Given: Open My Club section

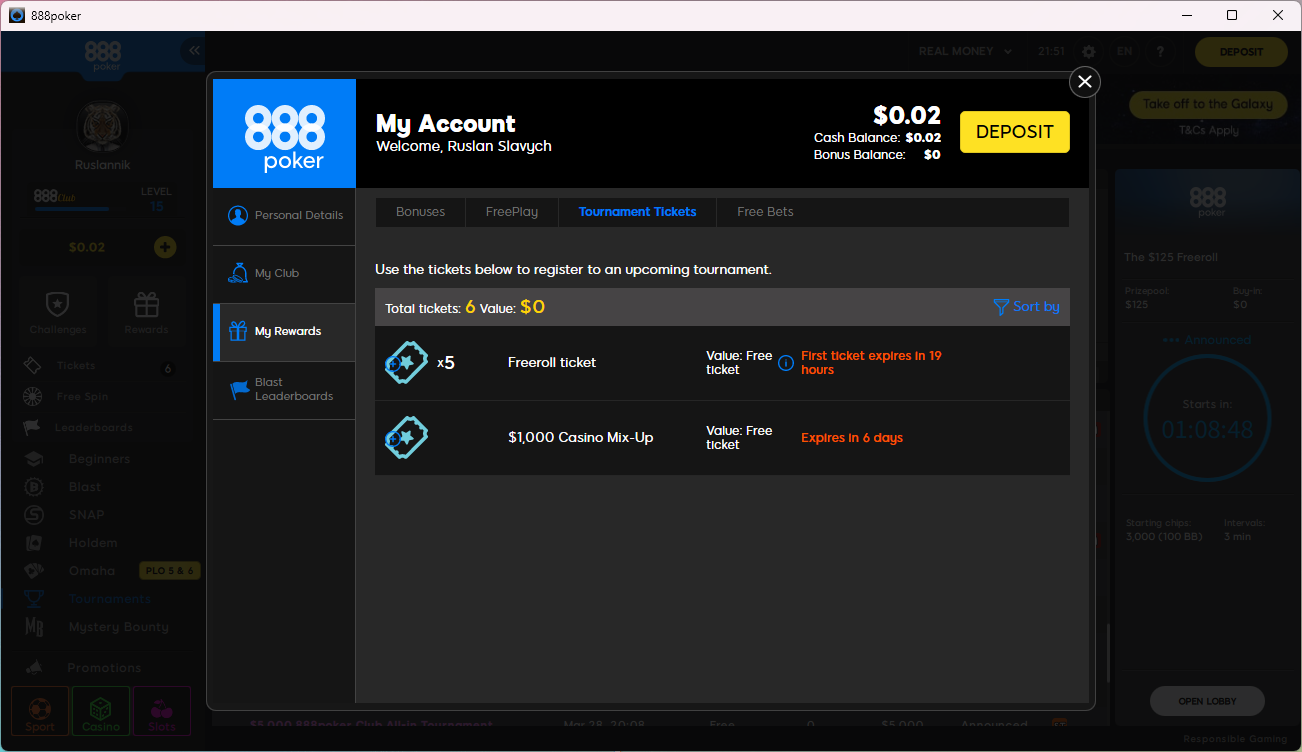Looking at the screenshot, I should point(284,274).
